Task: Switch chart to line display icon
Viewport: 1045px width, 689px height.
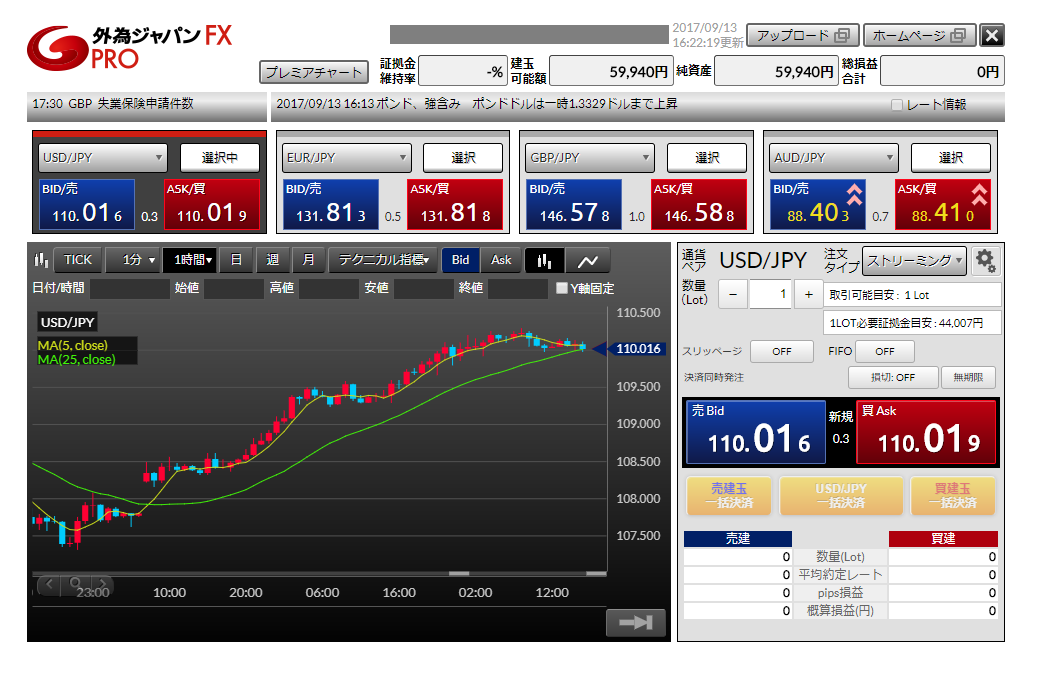Action: [587, 261]
